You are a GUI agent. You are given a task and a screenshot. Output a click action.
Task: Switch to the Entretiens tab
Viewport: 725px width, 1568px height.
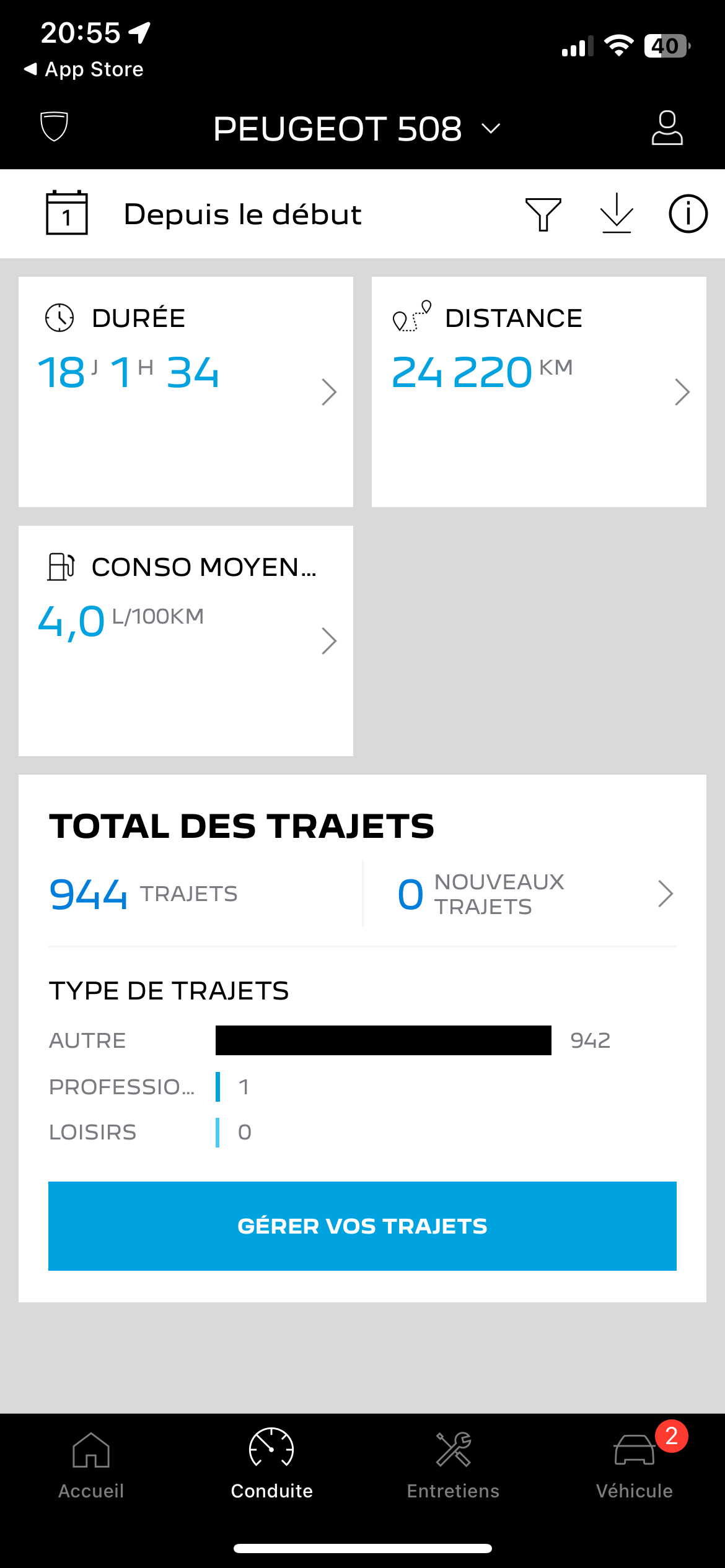(x=453, y=1465)
